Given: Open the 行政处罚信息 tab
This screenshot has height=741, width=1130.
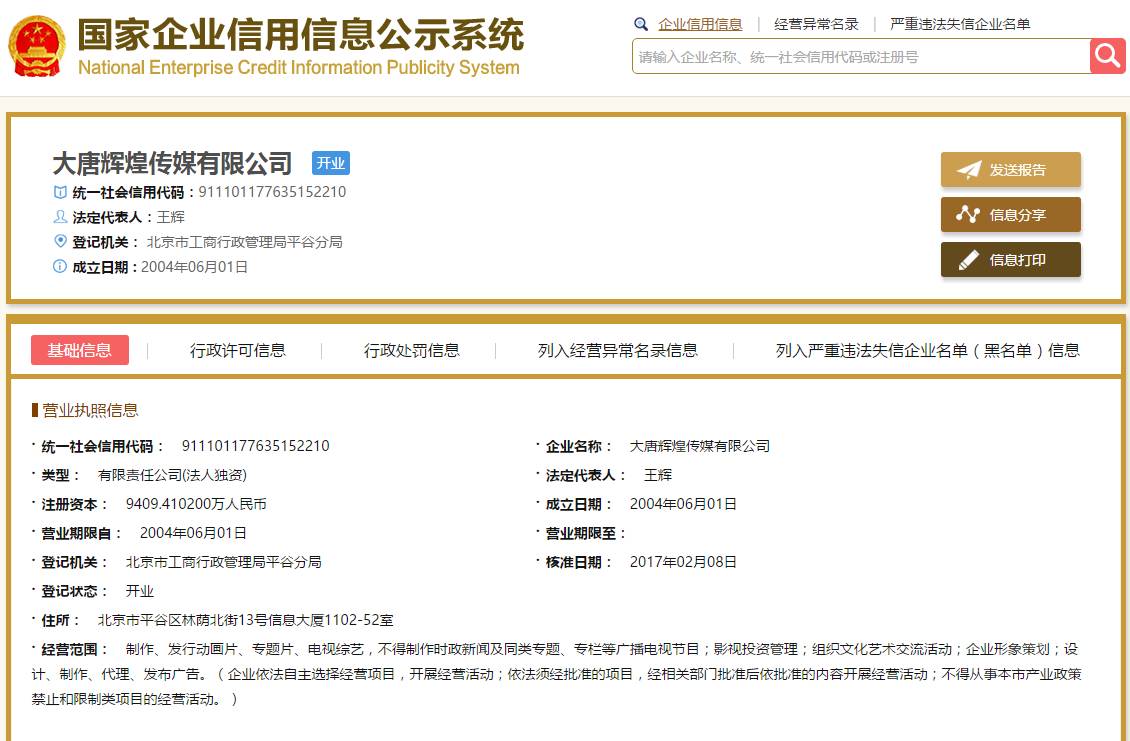Looking at the screenshot, I should click(x=411, y=350).
